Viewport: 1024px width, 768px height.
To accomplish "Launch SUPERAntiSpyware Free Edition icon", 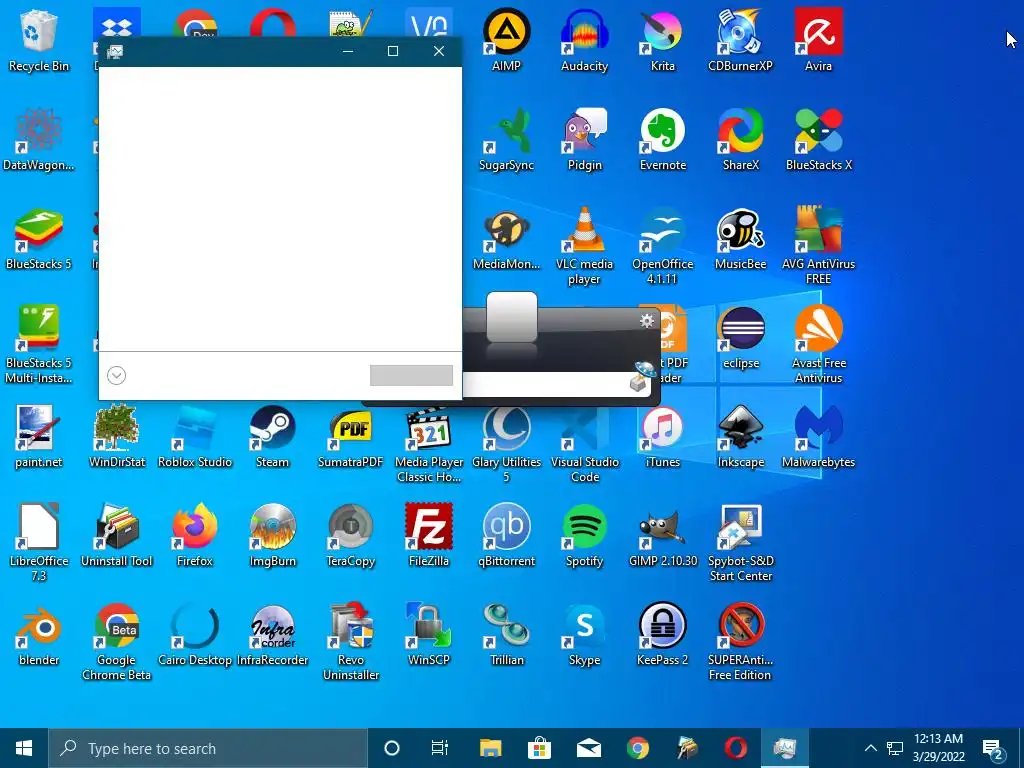I will pyautogui.click(x=741, y=642).
